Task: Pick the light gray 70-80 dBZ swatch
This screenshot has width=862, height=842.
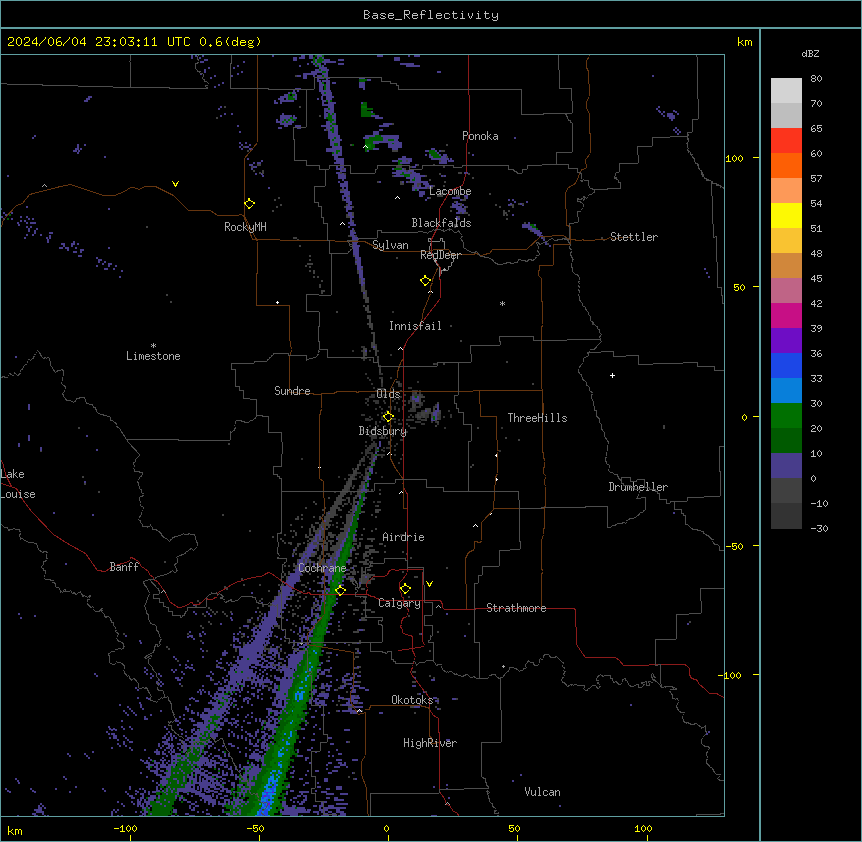Action: [x=786, y=91]
